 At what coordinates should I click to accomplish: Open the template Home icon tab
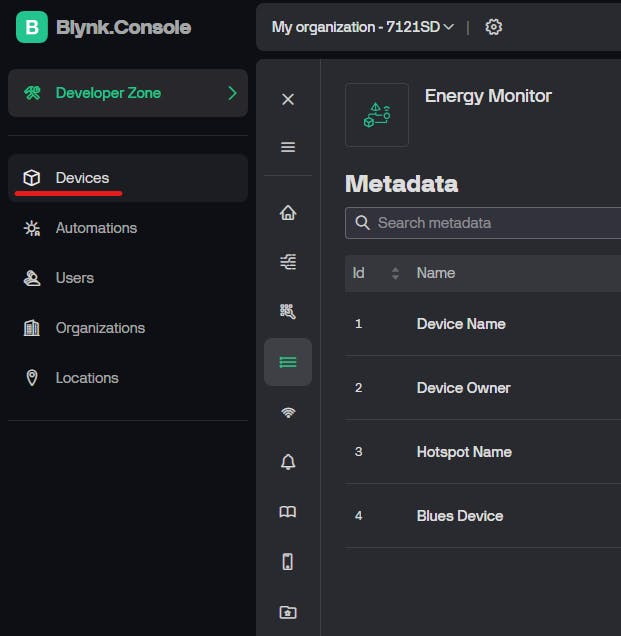click(x=288, y=212)
